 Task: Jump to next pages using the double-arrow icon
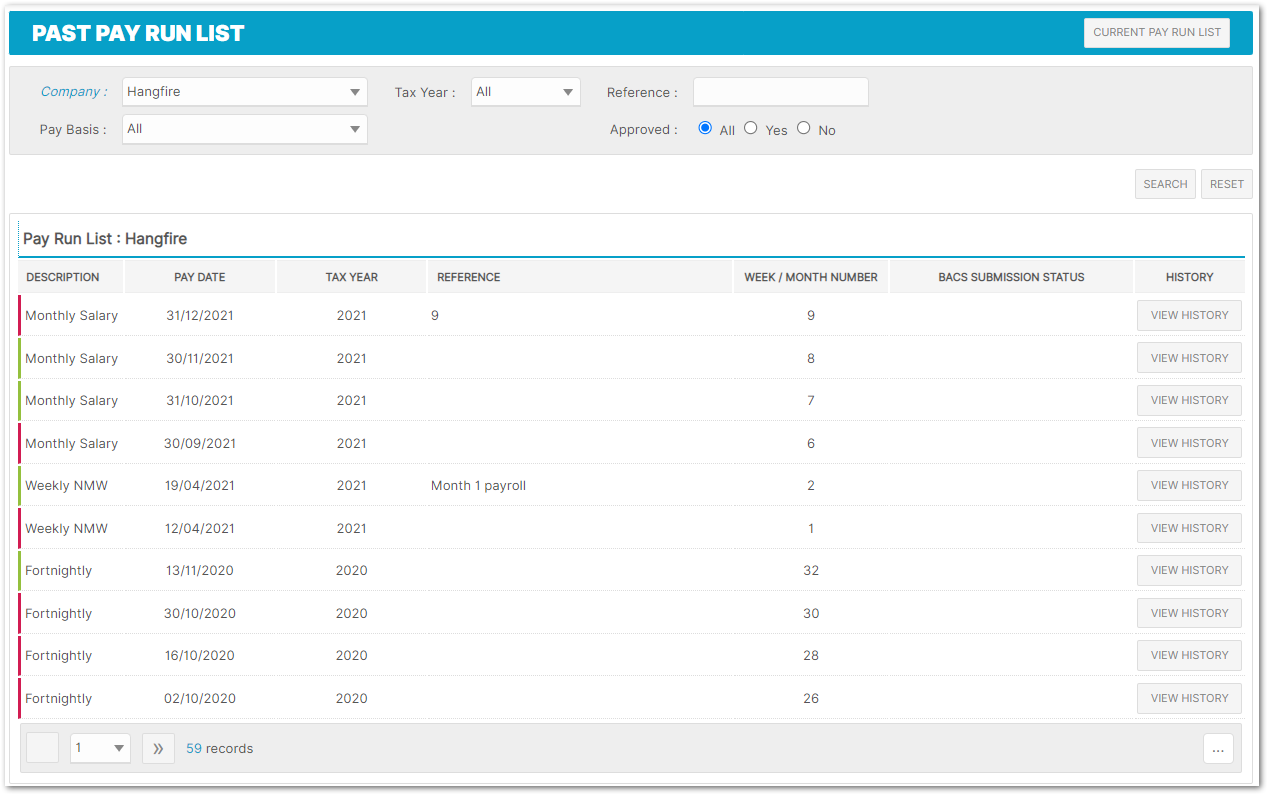tap(158, 747)
